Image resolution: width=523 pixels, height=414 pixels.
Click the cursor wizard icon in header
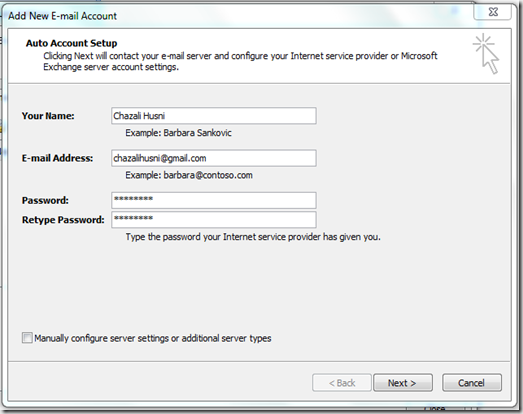486,54
